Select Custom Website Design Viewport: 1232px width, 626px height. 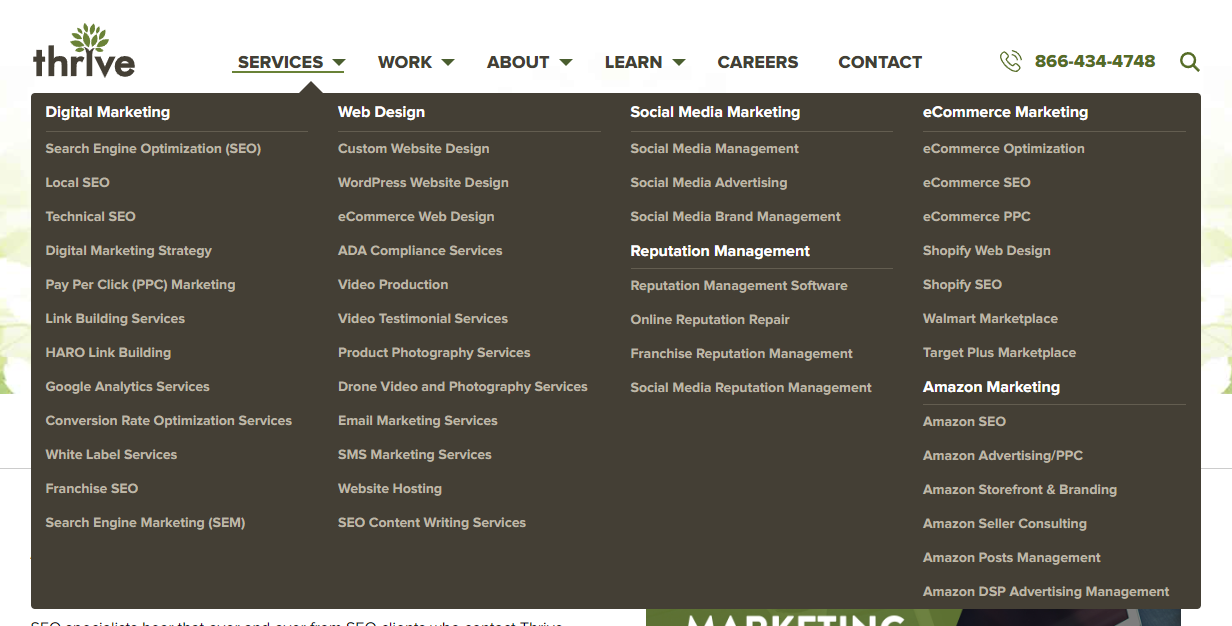click(413, 149)
